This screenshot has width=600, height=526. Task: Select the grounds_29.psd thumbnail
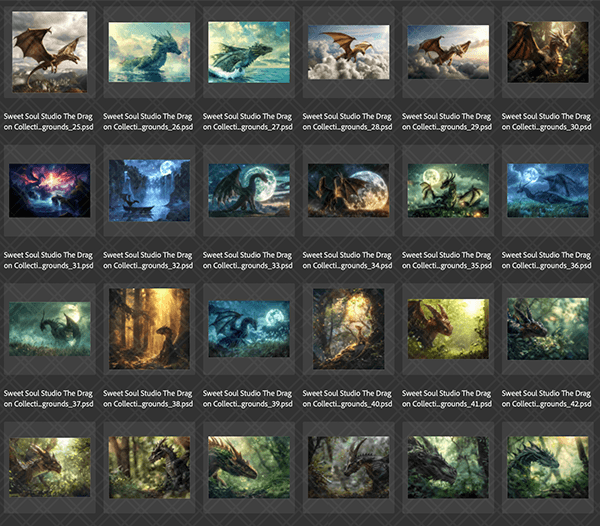(x=448, y=52)
